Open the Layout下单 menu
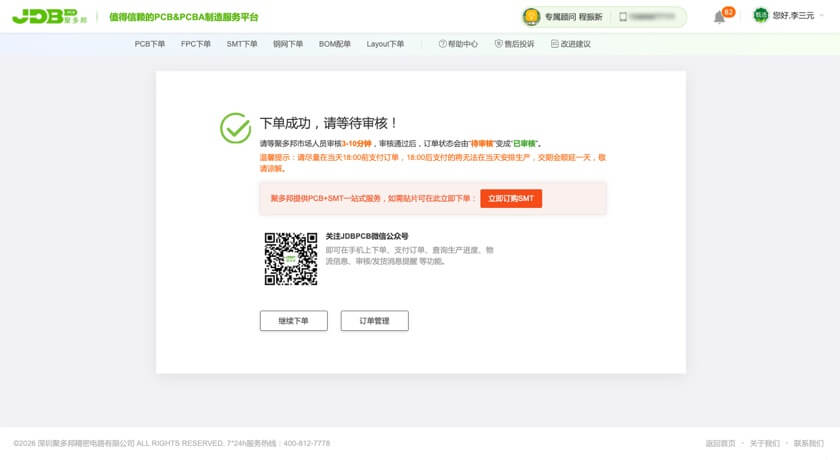 (385, 44)
